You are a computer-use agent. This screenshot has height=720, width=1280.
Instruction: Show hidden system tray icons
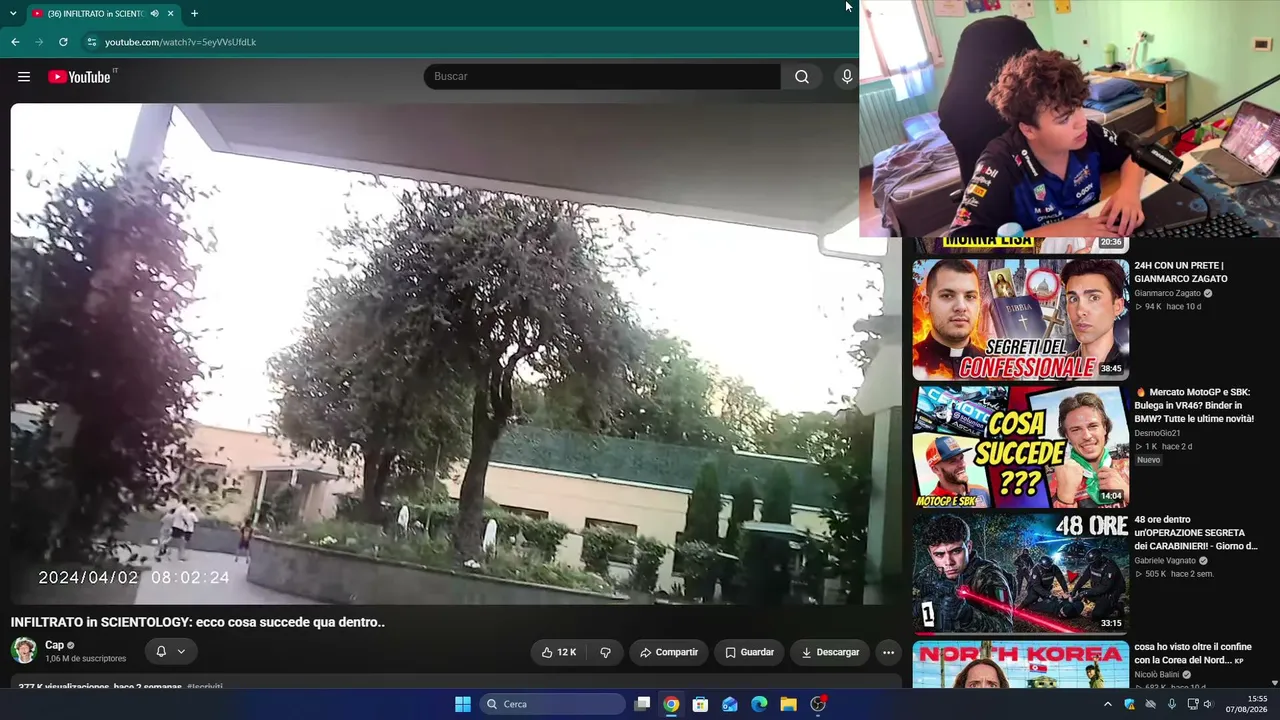(1107, 704)
